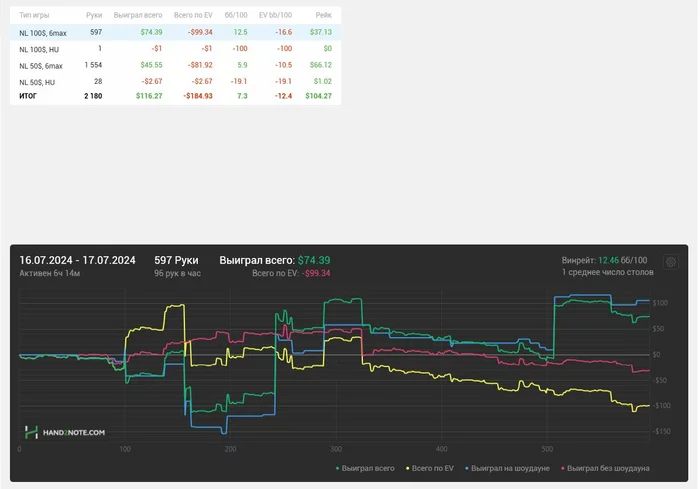The image size is (700, 489).
Task: Sort by 'EV bb/100' column header
Action: click(275, 15)
